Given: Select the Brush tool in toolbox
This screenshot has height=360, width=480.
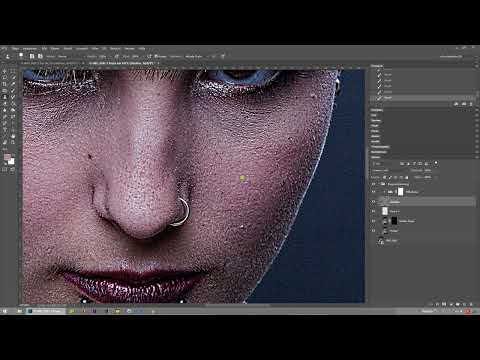Looking at the screenshot, I should tap(13, 91).
